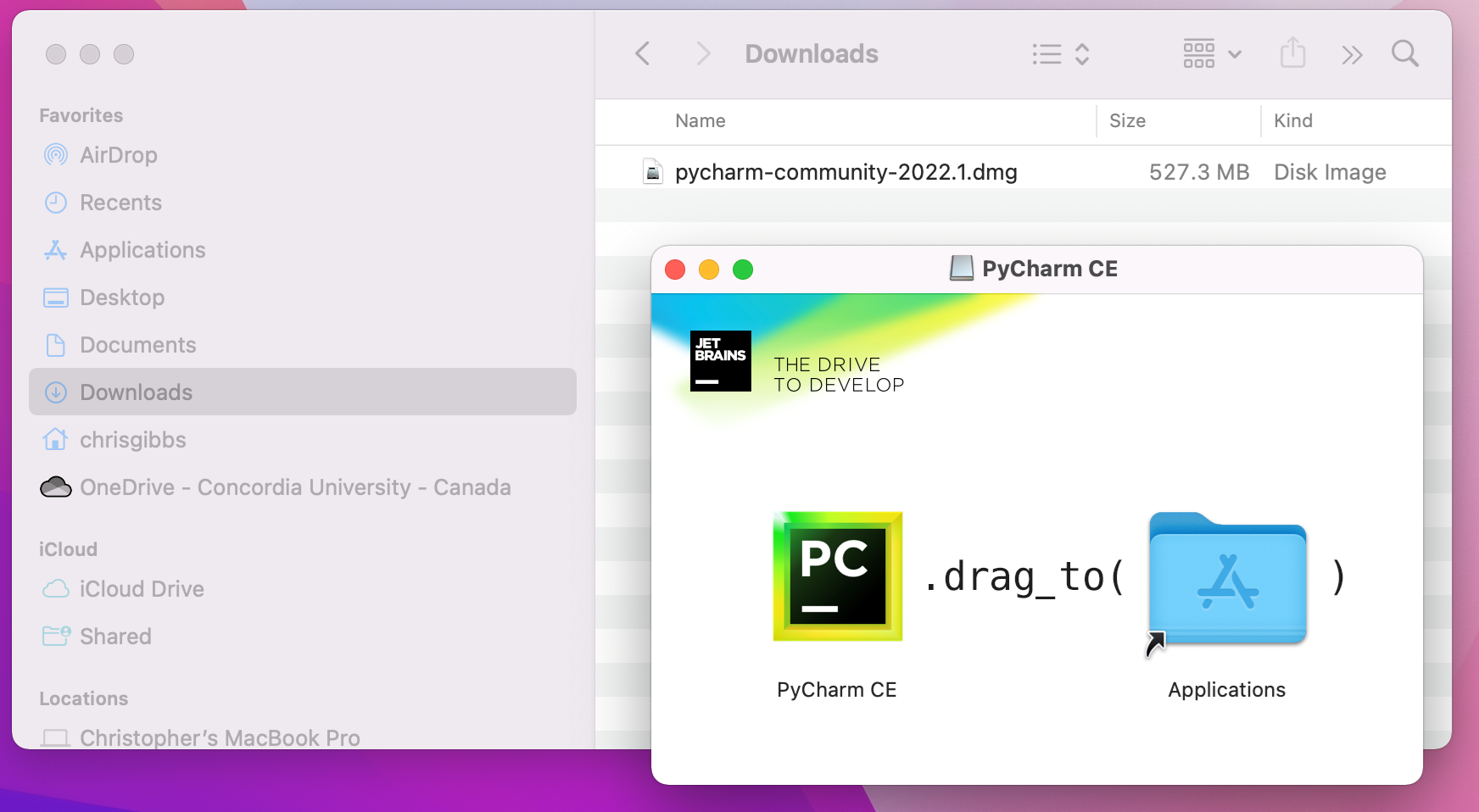Screen dimensions: 1479x812
Task: Minimize the PyCharm CE window
Action: pos(709,270)
